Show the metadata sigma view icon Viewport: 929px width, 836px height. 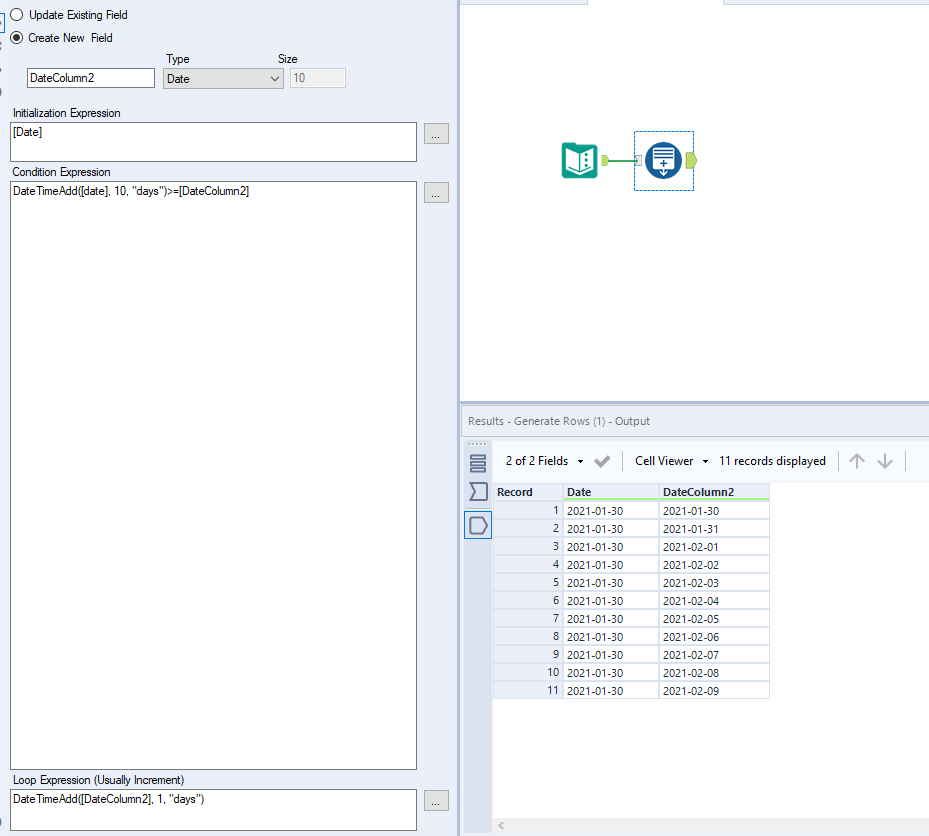click(x=478, y=492)
